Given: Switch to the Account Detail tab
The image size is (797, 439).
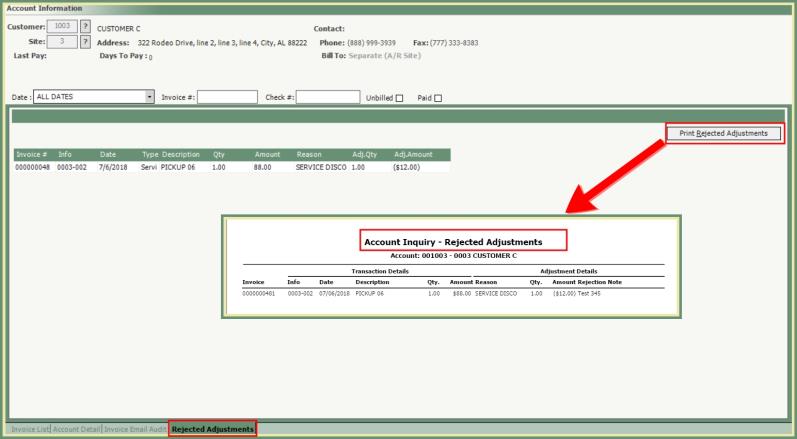Looking at the screenshot, I should coord(76,429).
